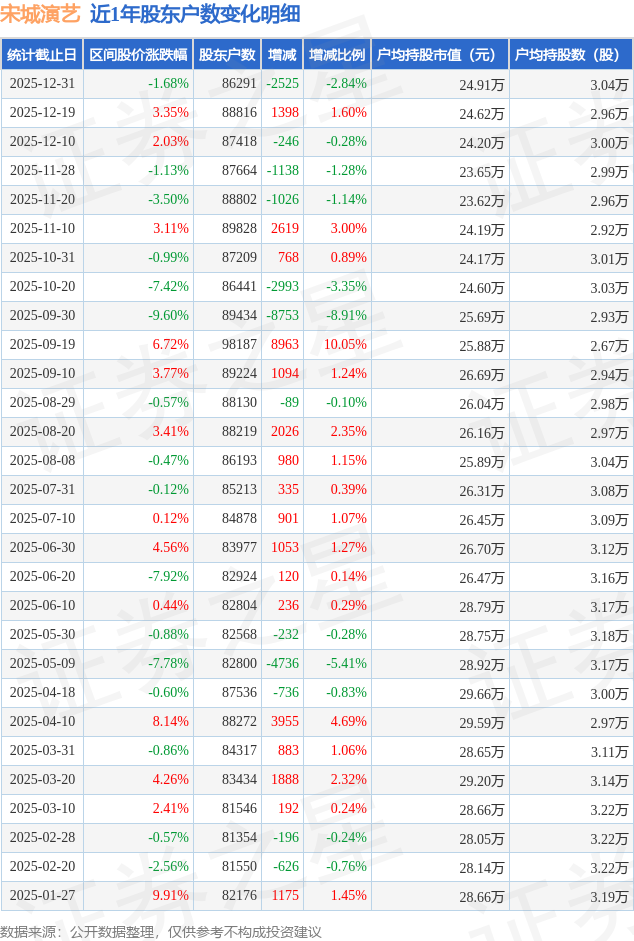
Task: Select the 统计截止日 column header
Action: [42, 55]
